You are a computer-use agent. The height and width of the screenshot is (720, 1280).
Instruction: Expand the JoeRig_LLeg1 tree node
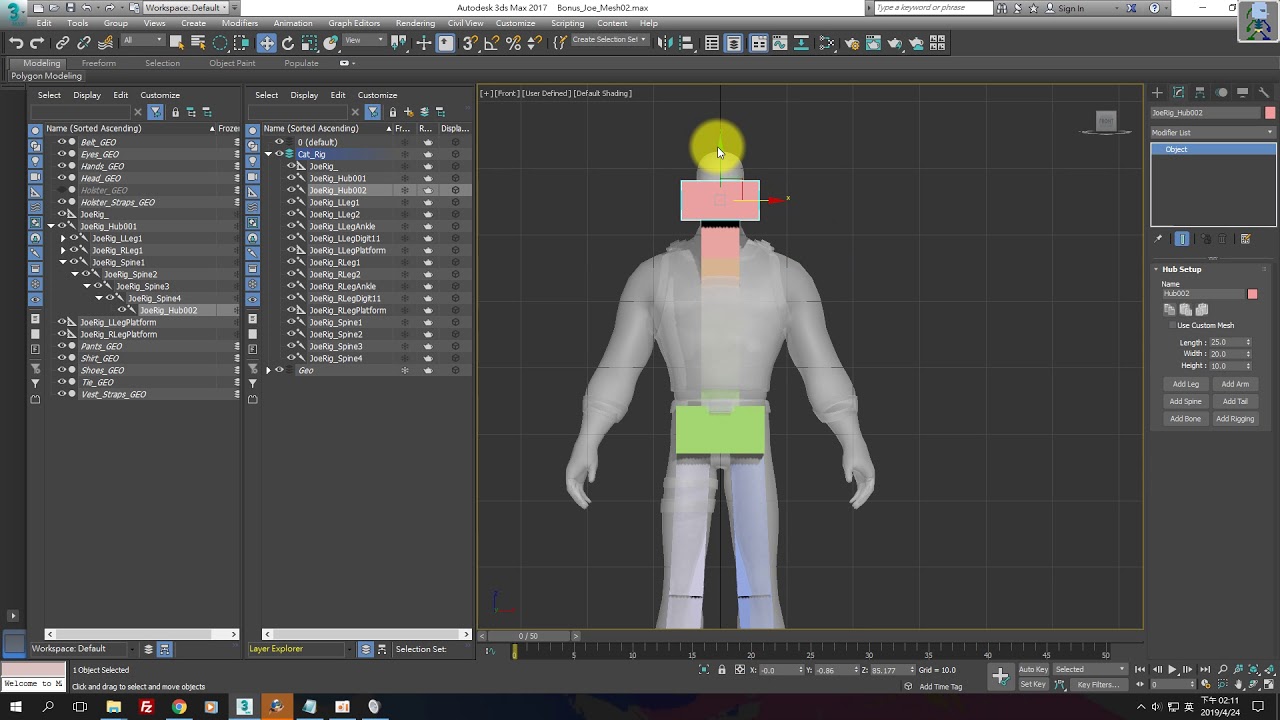click(63, 238)
